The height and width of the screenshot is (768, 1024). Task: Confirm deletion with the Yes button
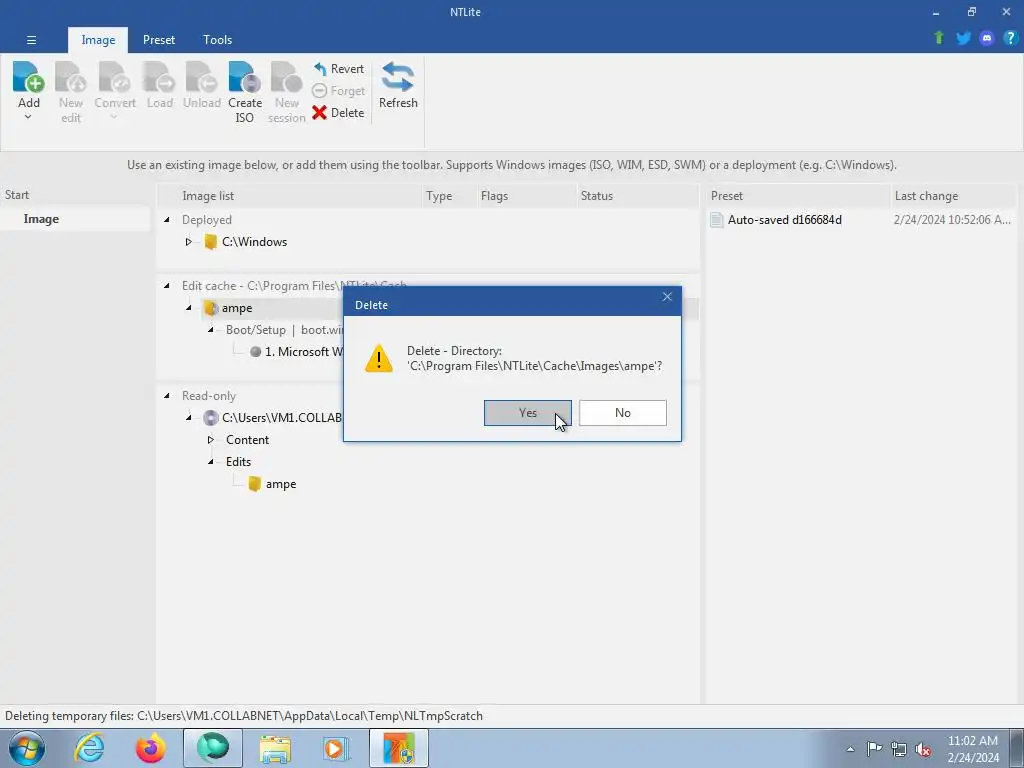(x=528, y=413)
